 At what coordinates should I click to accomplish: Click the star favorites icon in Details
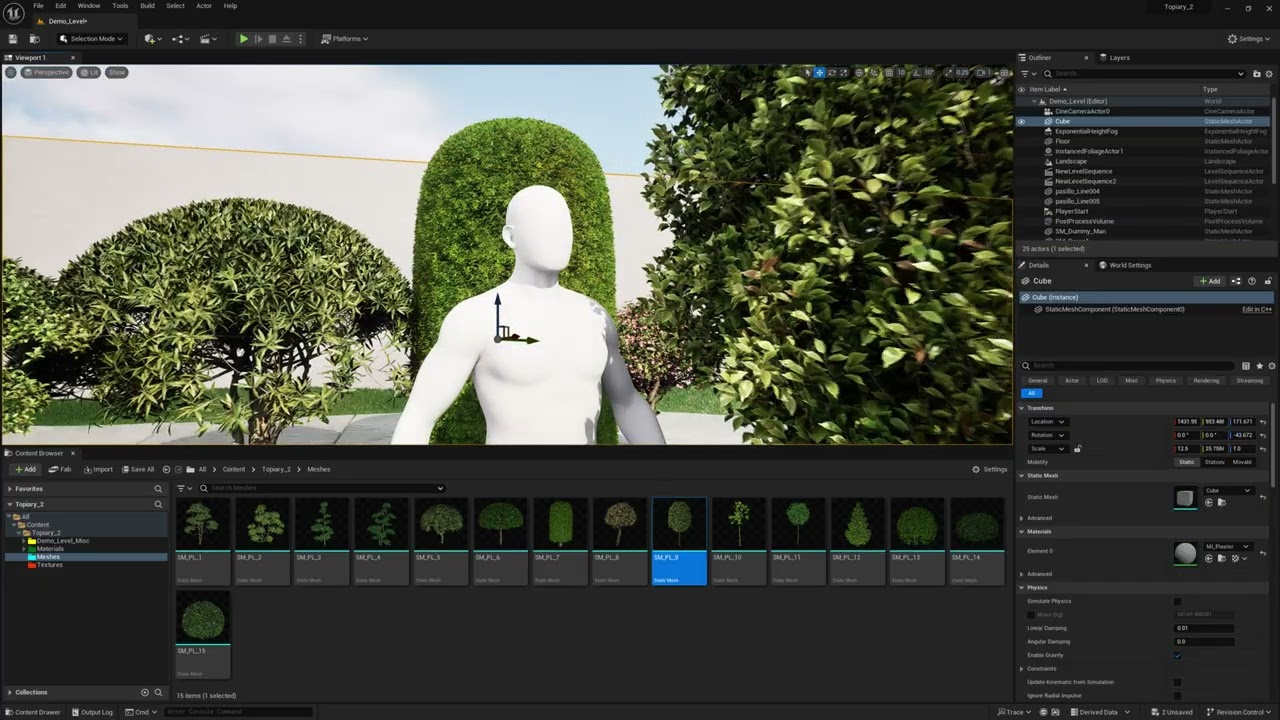[1259, 366]
